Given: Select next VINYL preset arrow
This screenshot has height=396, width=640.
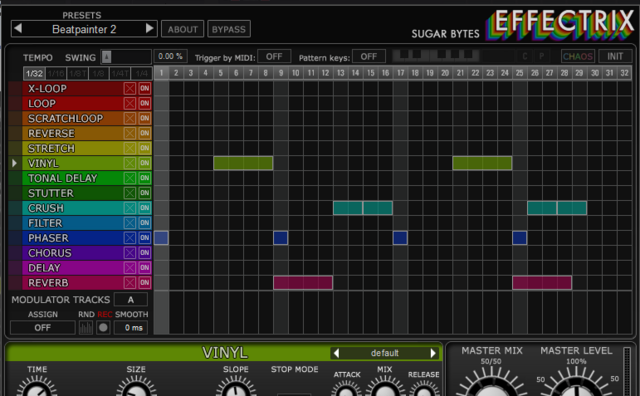Looking at the screenshot, I should tap(433, 353).
